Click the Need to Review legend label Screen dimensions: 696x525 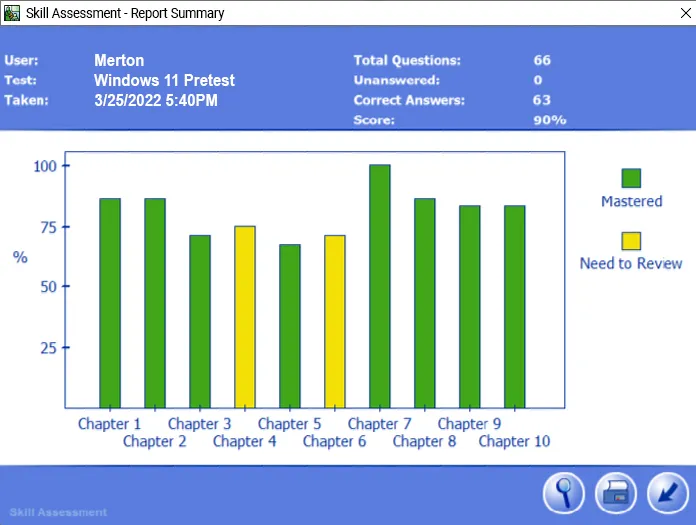click(x=631, y=264)
